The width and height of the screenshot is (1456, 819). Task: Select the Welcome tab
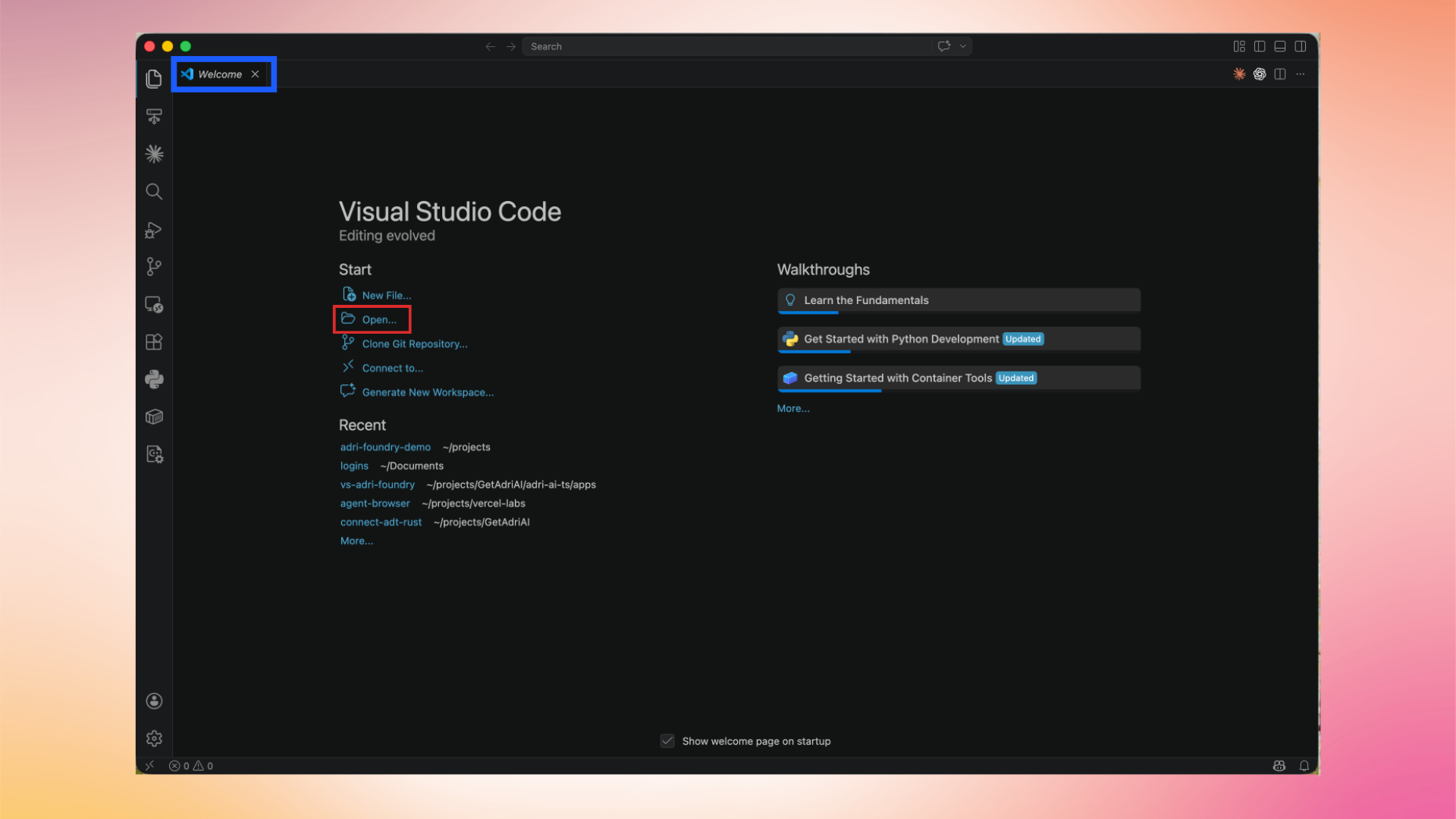(220, 74)
